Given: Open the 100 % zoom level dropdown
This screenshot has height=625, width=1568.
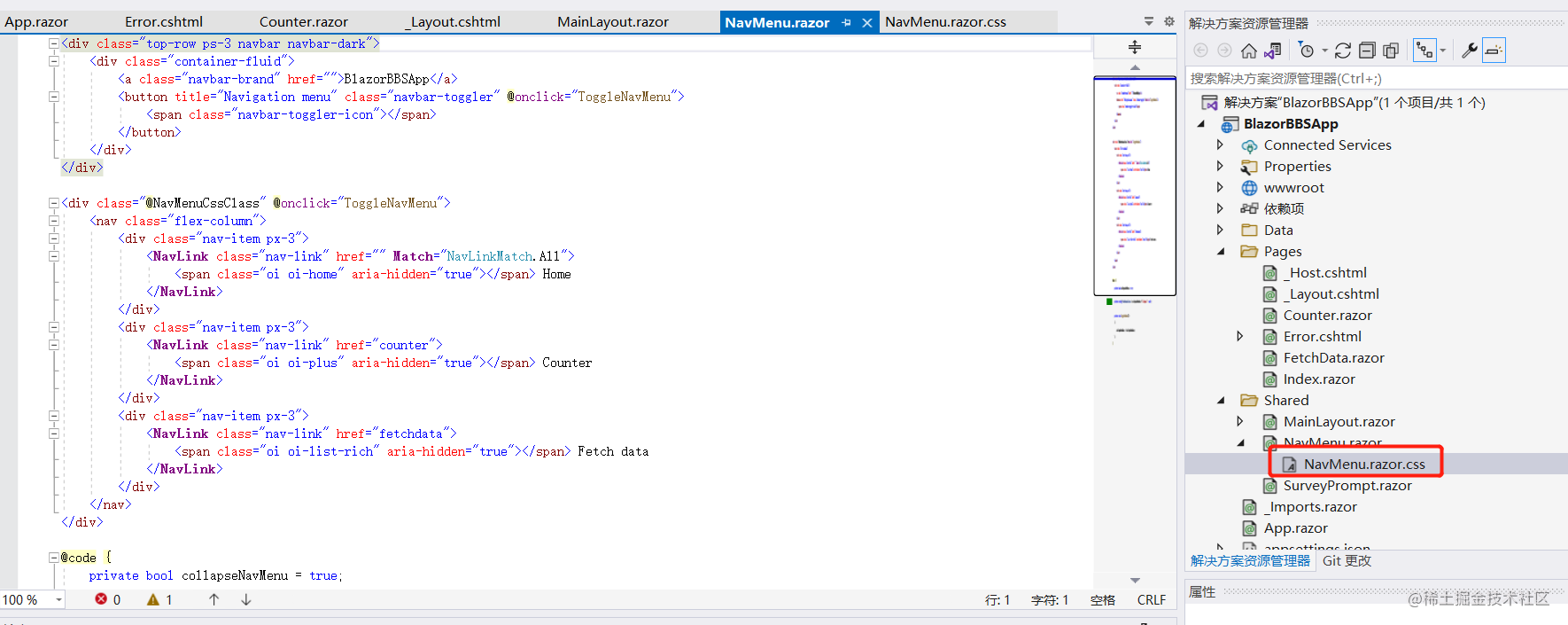Looking at the screenshot, I should click(58, 600).
